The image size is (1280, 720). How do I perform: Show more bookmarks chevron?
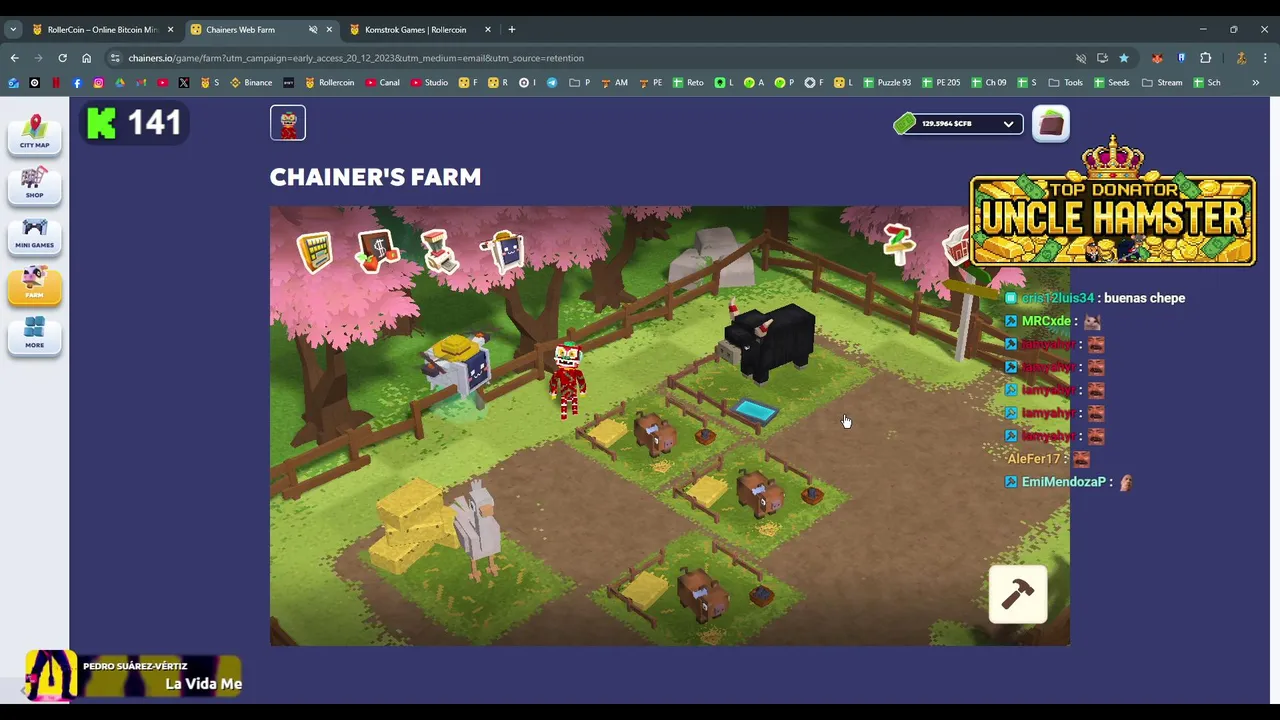(x=1256, y=83)
